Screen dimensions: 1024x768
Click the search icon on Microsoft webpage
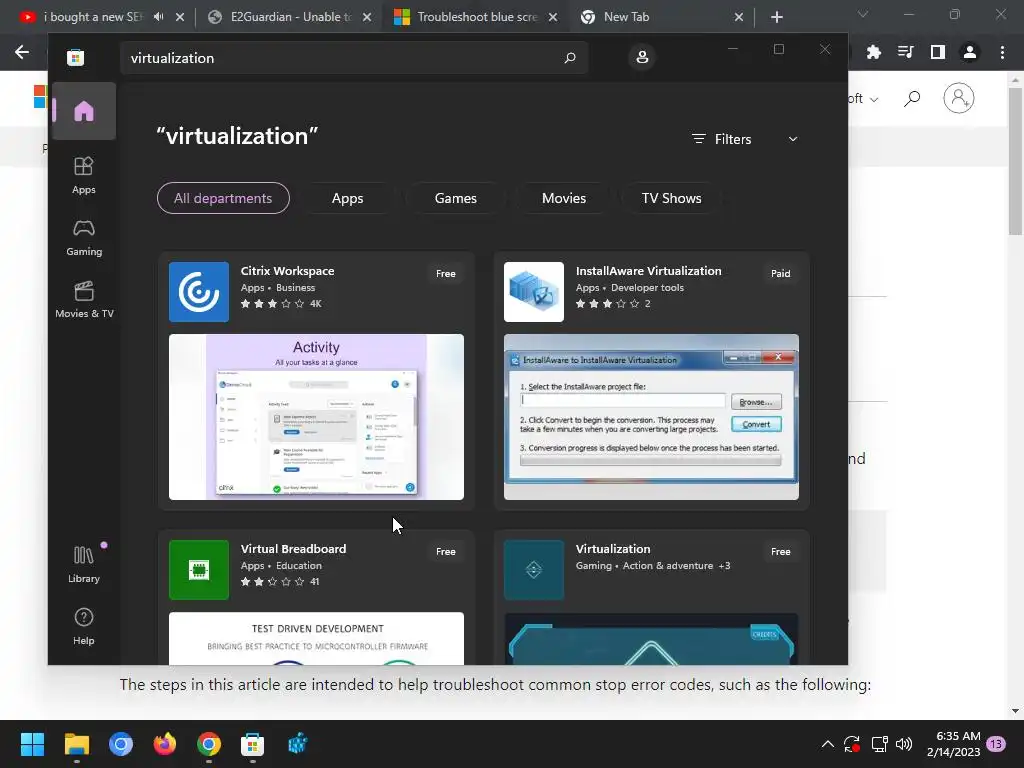click(x=912, y=99)
